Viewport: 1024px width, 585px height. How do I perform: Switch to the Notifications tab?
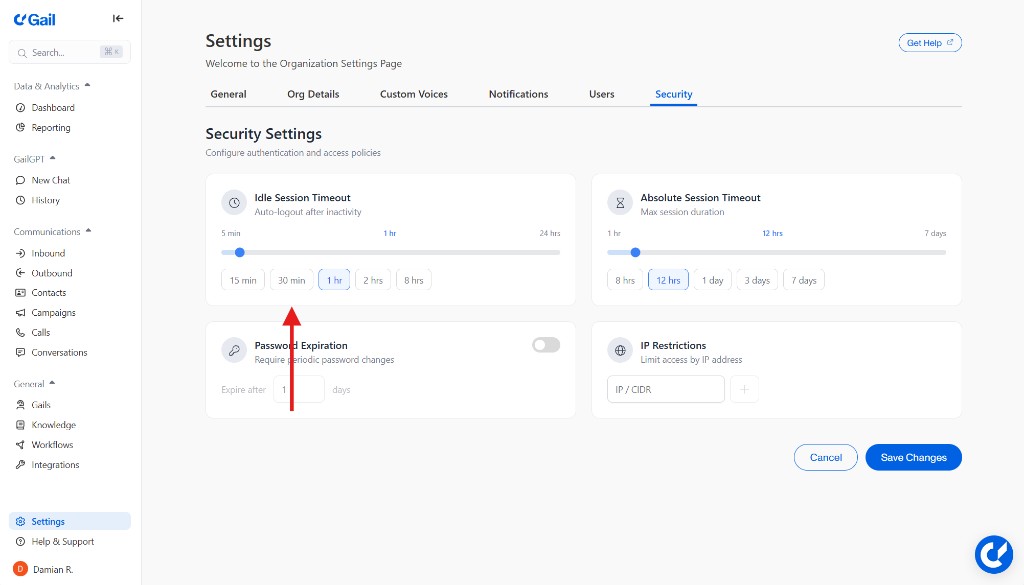pos(518,93)
